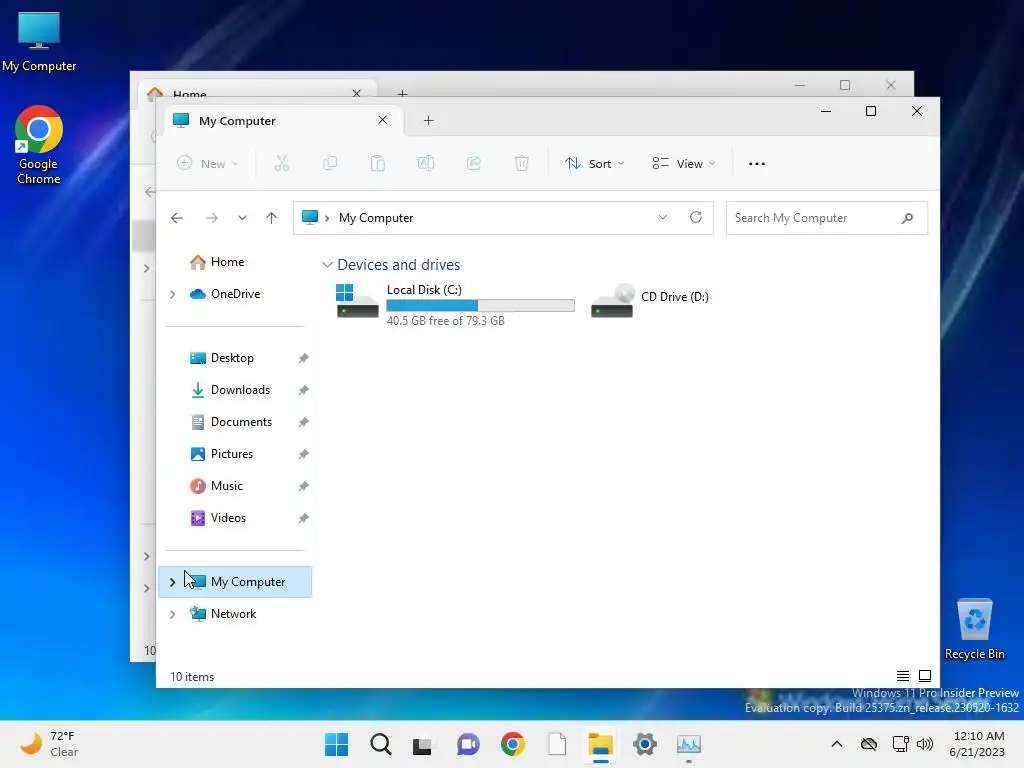Image resolution: width=1024 pixels, height=768 pixels.
Task: Open the Sort dropdown menu
Action: [594, 163]
